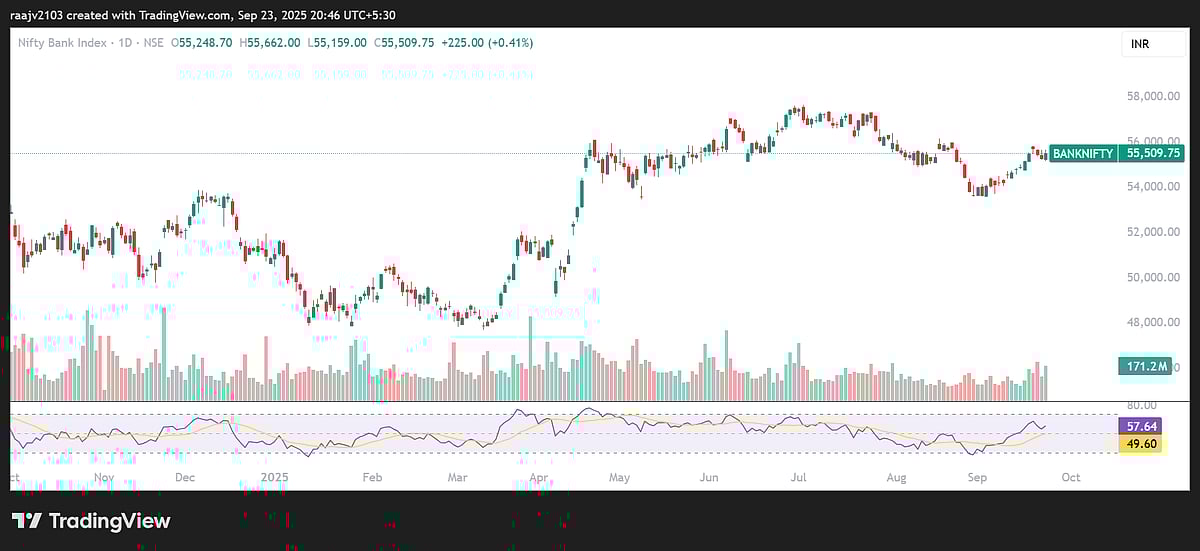Select the RSI value 57.64 label
The height and width of the screenshot is (551, 1200).
1142,426
